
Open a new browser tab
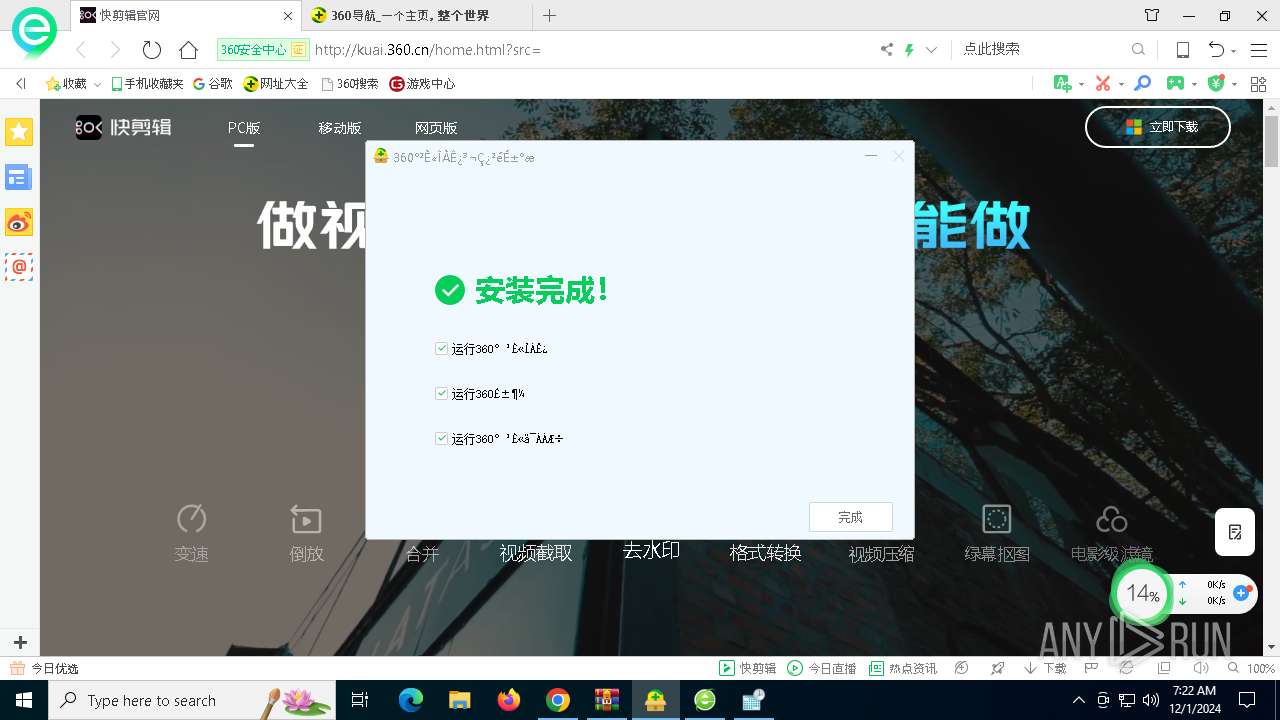(549, 15)
